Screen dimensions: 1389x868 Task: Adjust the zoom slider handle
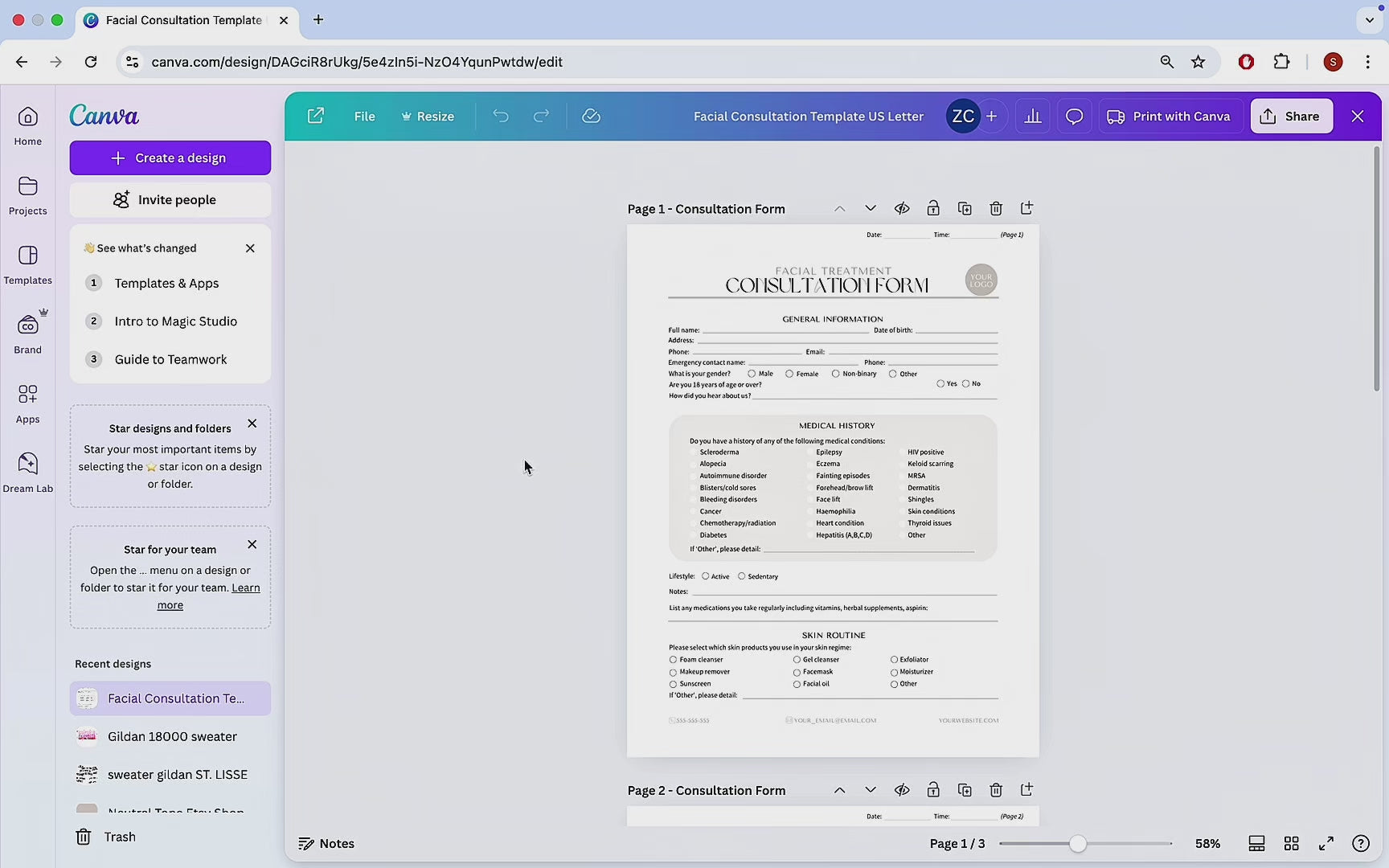point(1078,843)
